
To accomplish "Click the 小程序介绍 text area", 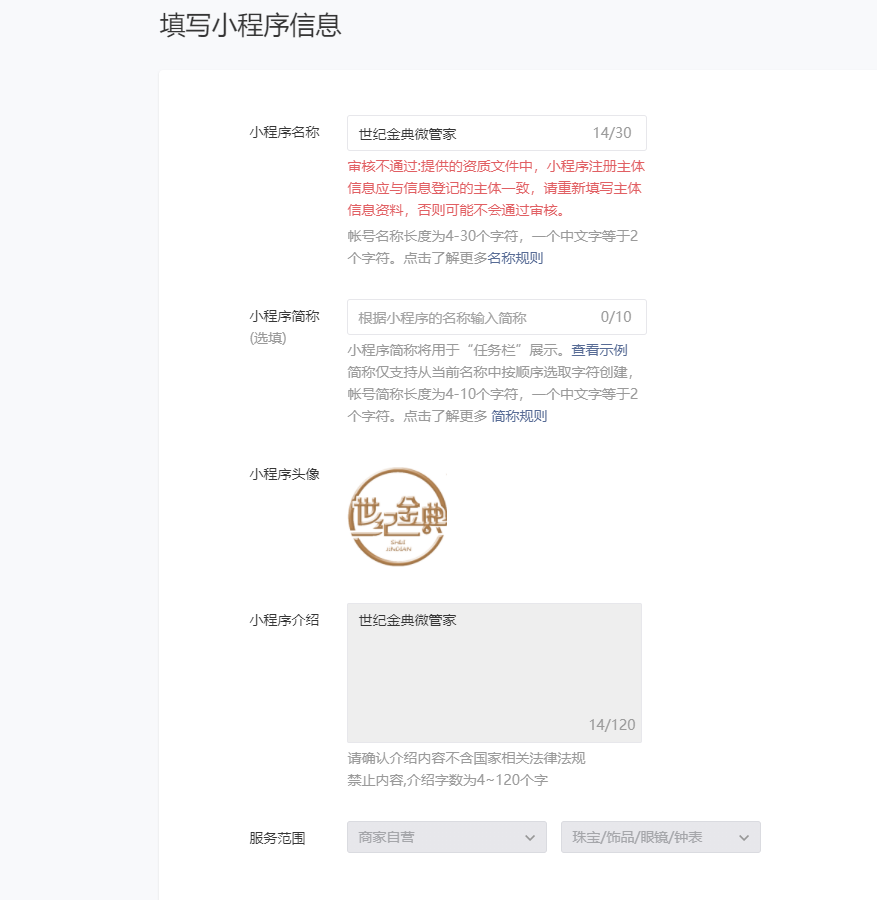I will (x=494, y=673).
